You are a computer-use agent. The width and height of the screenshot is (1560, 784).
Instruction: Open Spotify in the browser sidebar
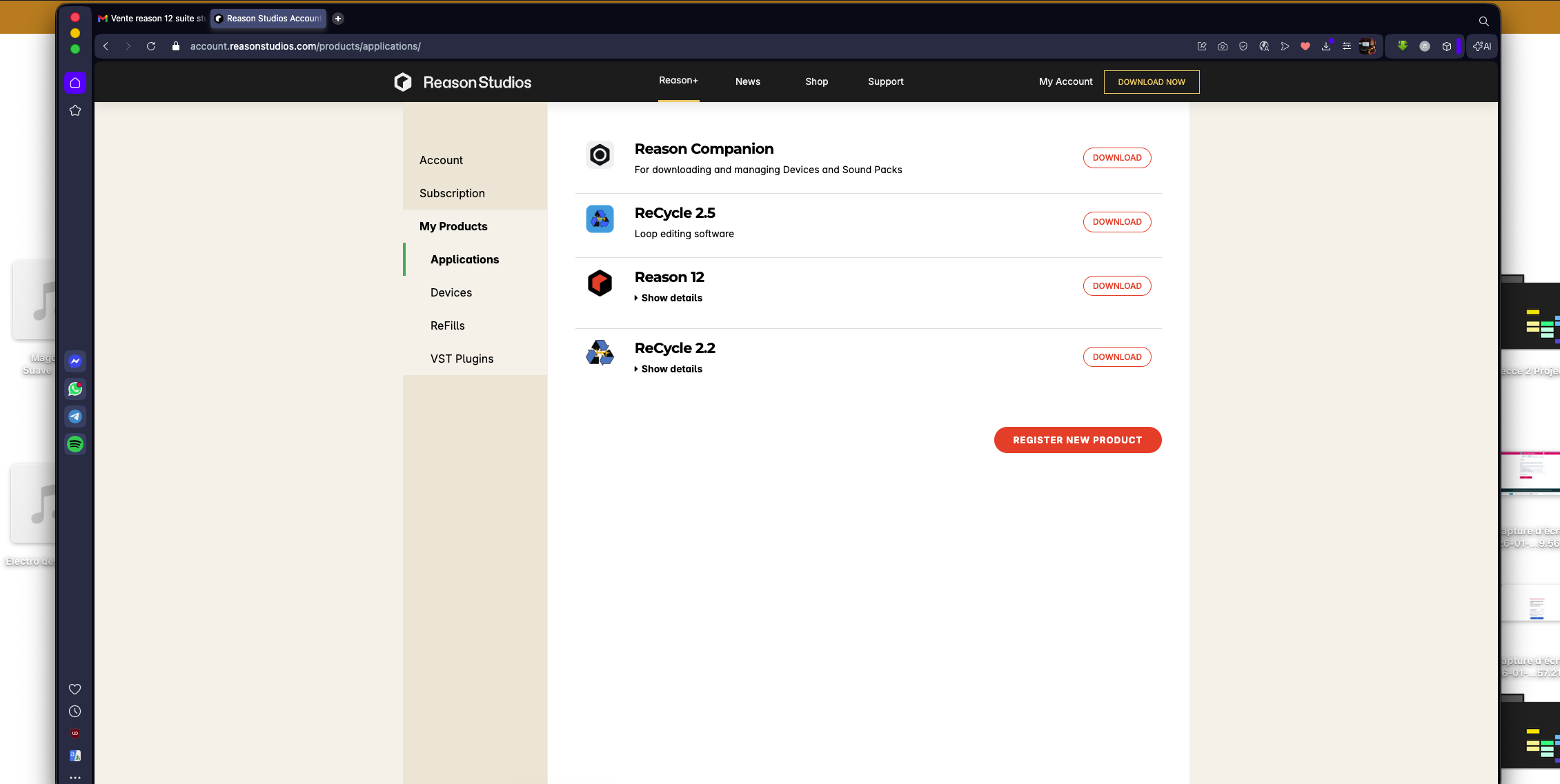(x=75, y=444)
